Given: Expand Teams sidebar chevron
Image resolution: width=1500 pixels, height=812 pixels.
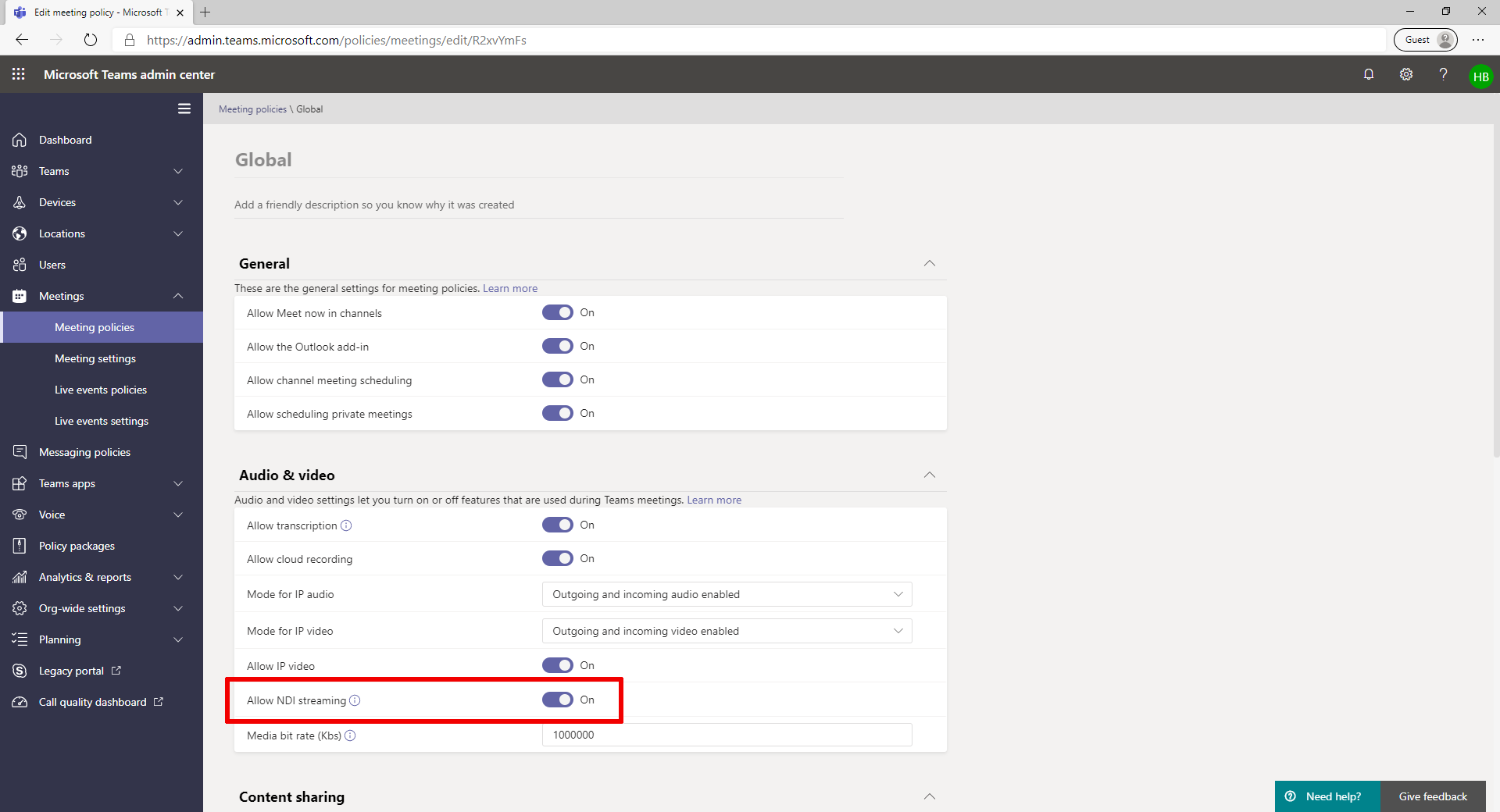Looking at the screenshot, I should (x=178, y=171).
